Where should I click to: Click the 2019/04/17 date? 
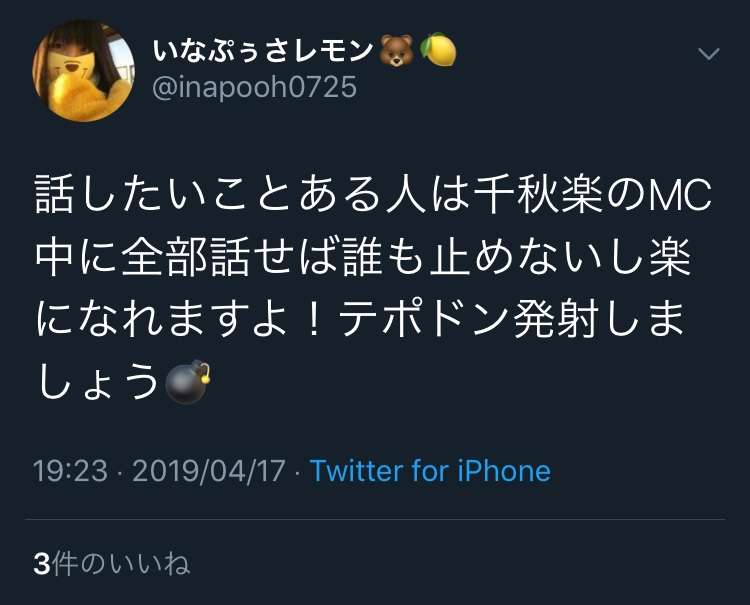tap(209, 471)
